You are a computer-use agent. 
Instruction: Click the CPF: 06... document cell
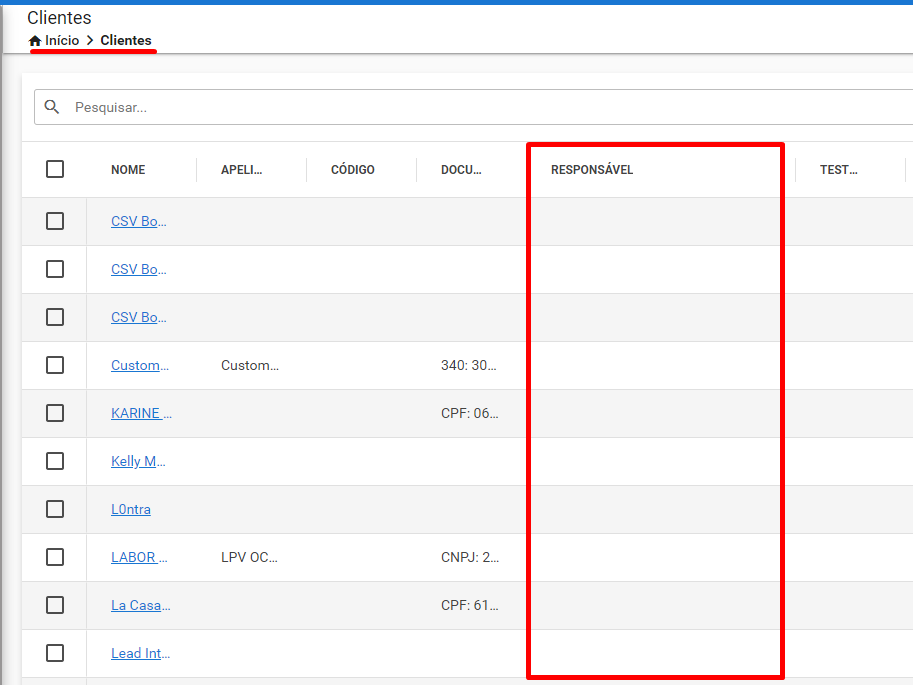[470, 414]
